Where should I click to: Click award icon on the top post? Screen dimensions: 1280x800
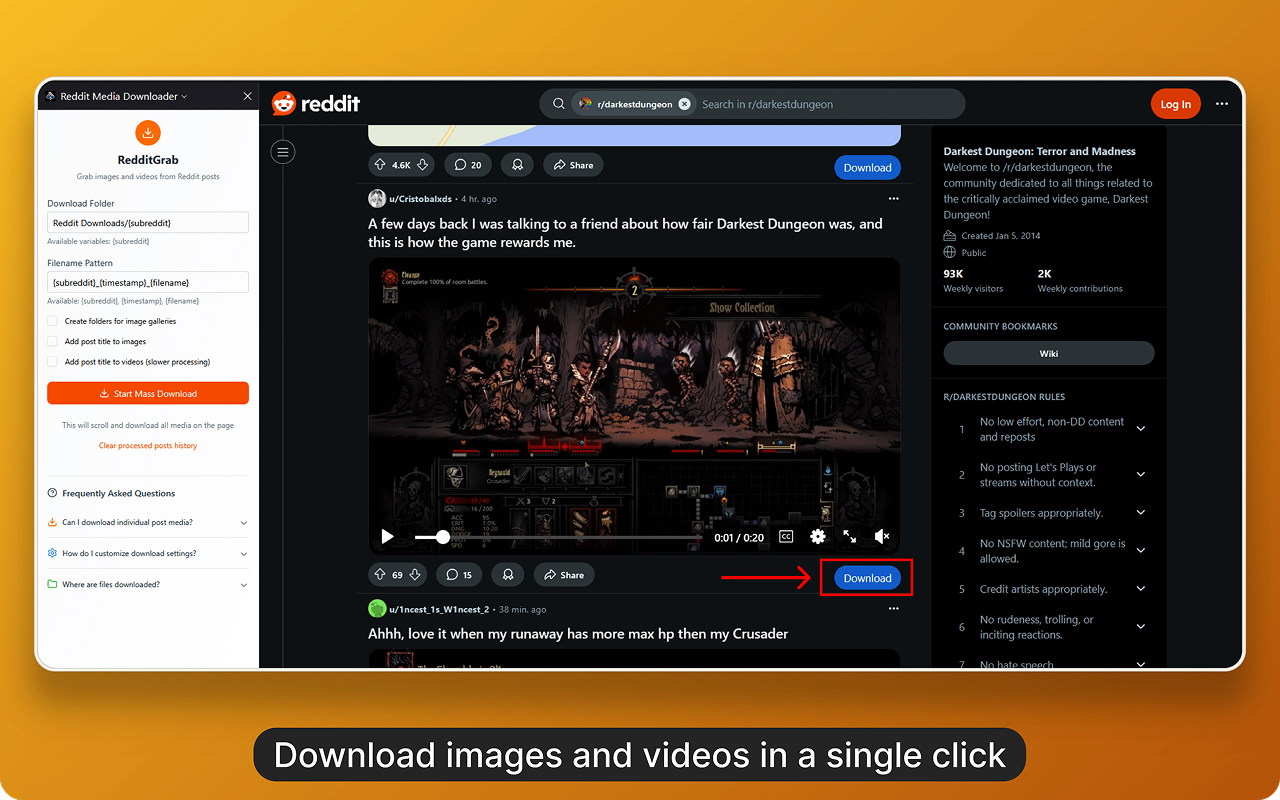516,165
